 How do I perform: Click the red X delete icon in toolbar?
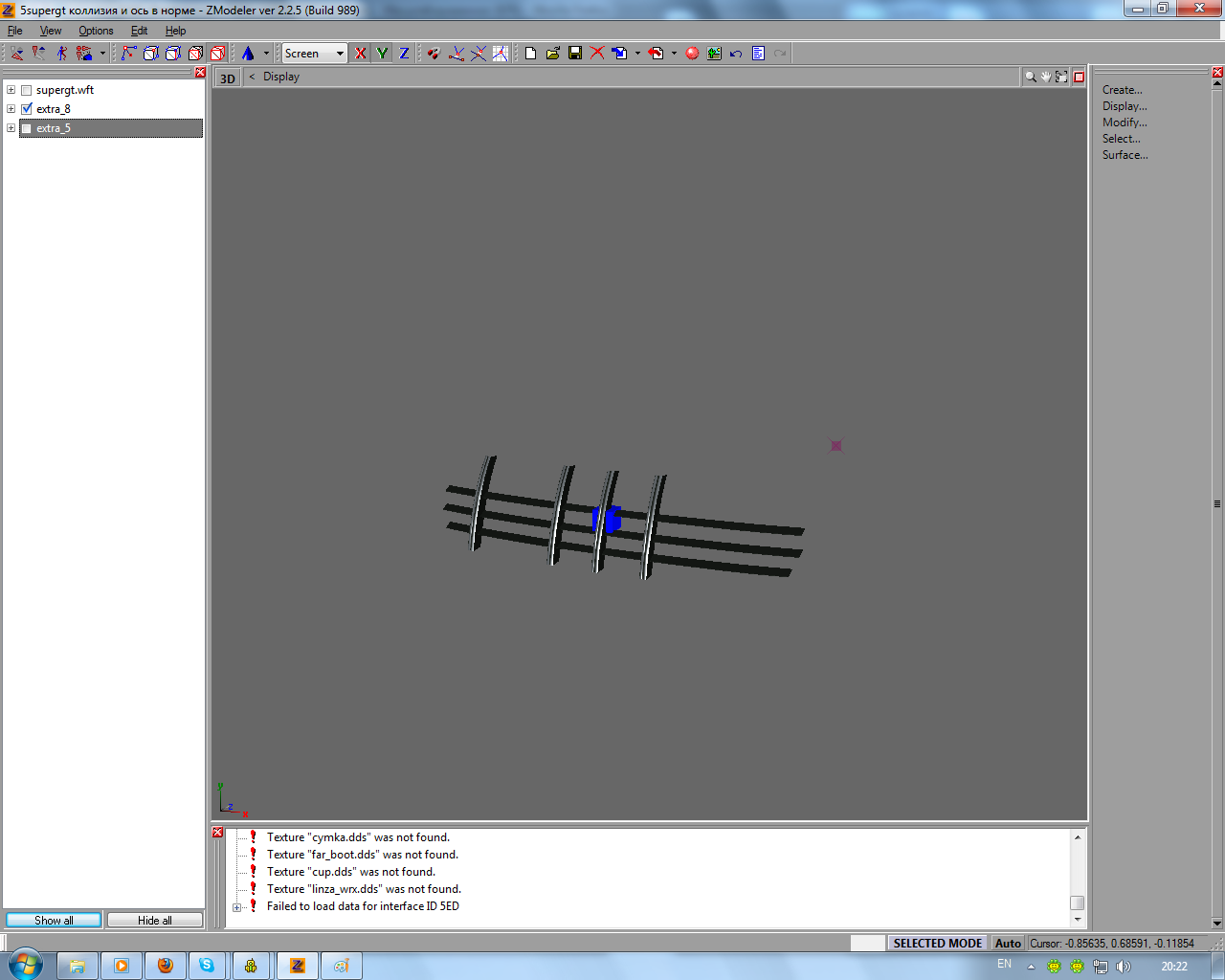tap(597, 54)
